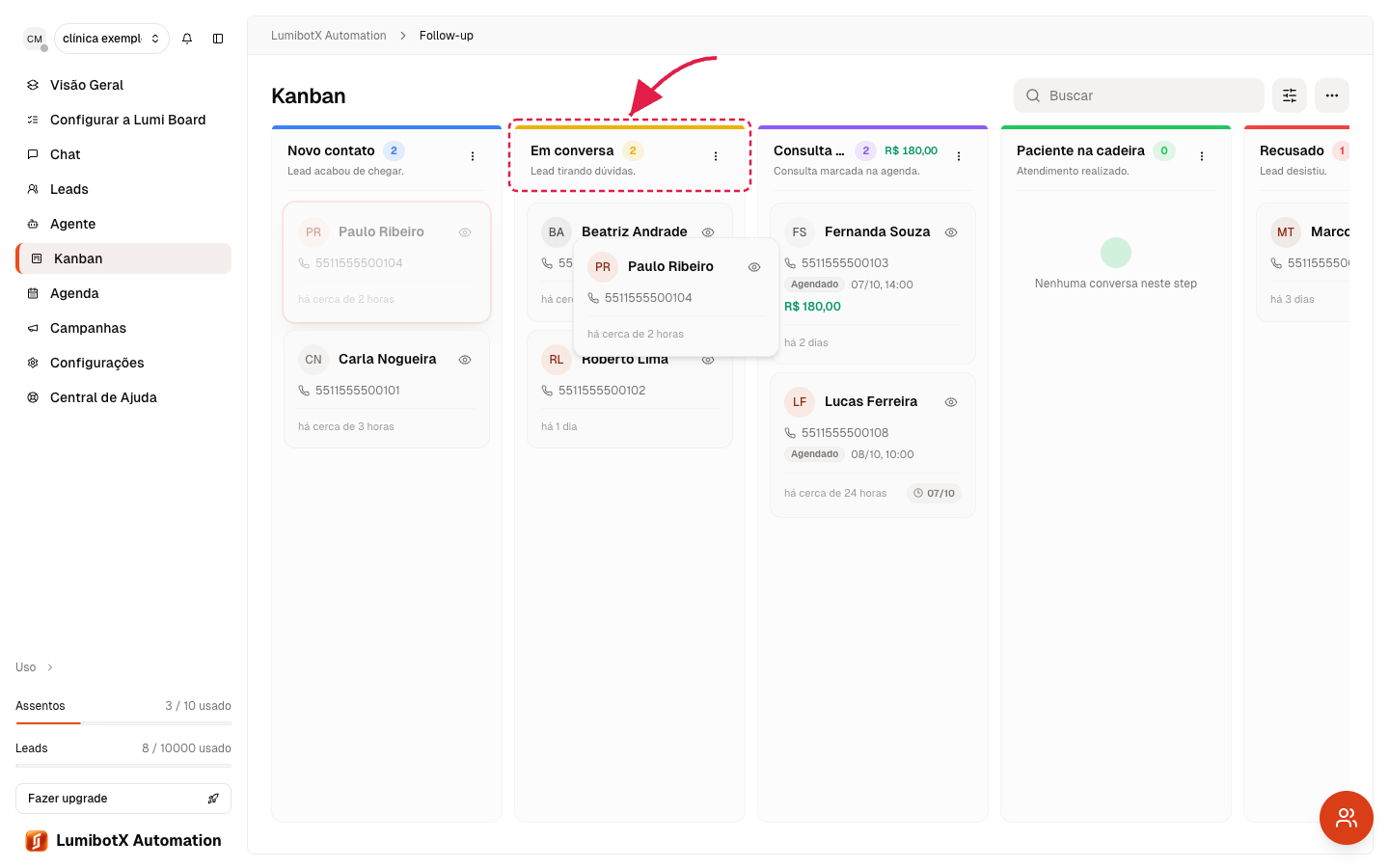The width and height of the screenshot is (1389, 868).
Task: Follow the LumibotX Automation breadcrumb link
Action: click(x=329, y=36)
